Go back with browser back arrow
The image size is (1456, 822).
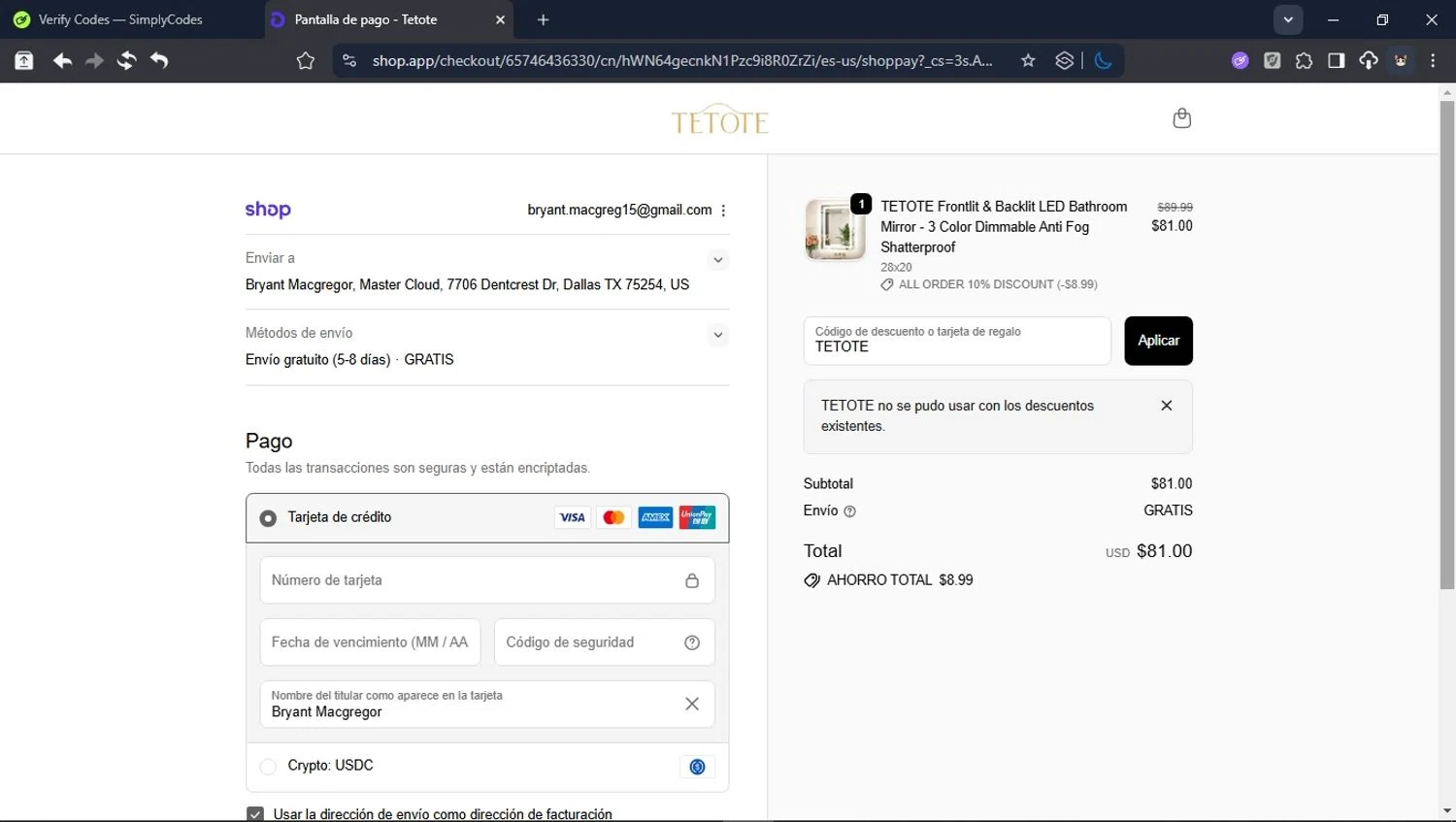(x=62, y=60)
